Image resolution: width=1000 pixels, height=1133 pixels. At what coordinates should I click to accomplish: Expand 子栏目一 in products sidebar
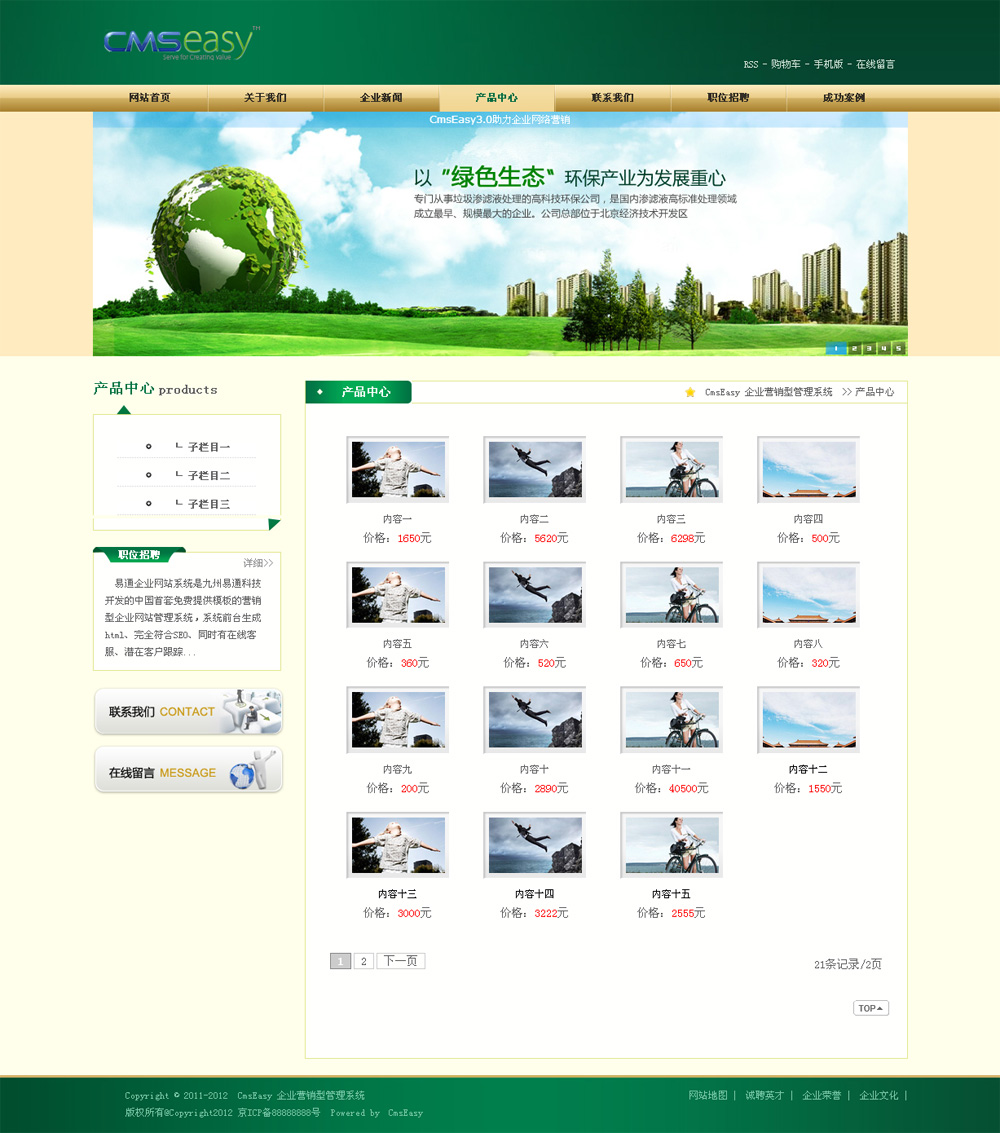208,447
